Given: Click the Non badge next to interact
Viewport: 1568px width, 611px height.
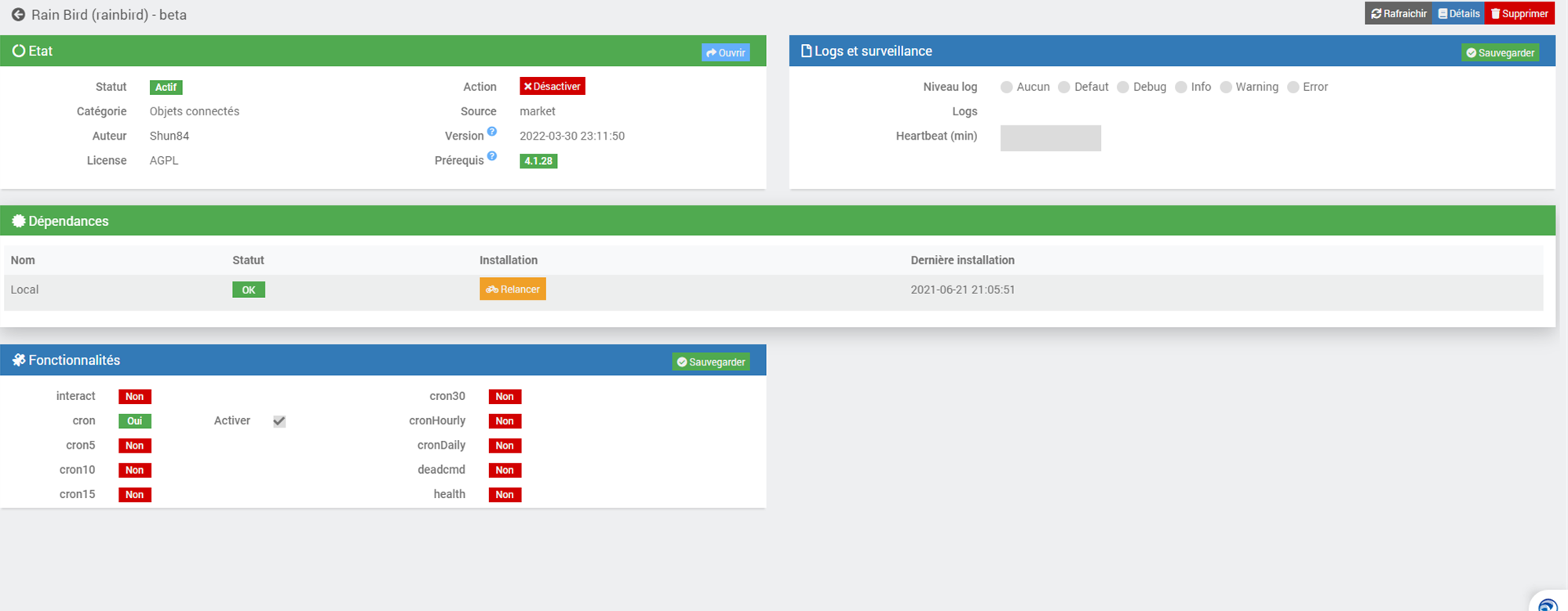Looking at the screenshot, I should pyautogui.click(x=135, y=397).
